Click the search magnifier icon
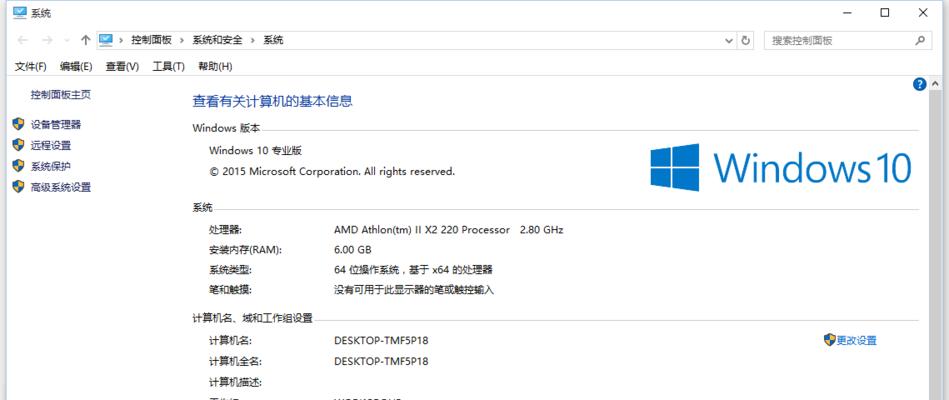This screenshot has height=400, width=949. (x=919, y=41)
